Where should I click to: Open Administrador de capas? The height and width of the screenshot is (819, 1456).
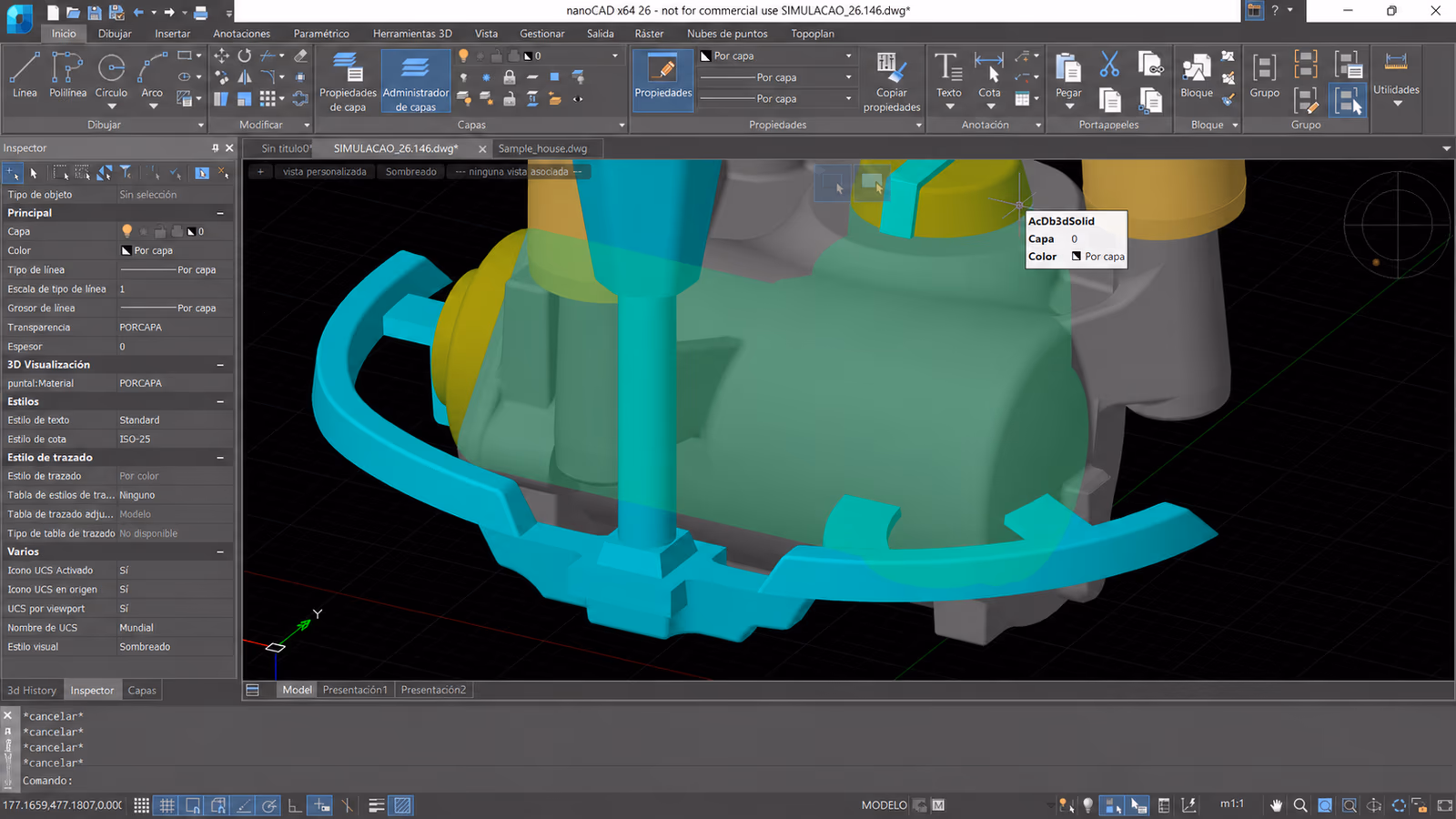[x=416, y=81]
